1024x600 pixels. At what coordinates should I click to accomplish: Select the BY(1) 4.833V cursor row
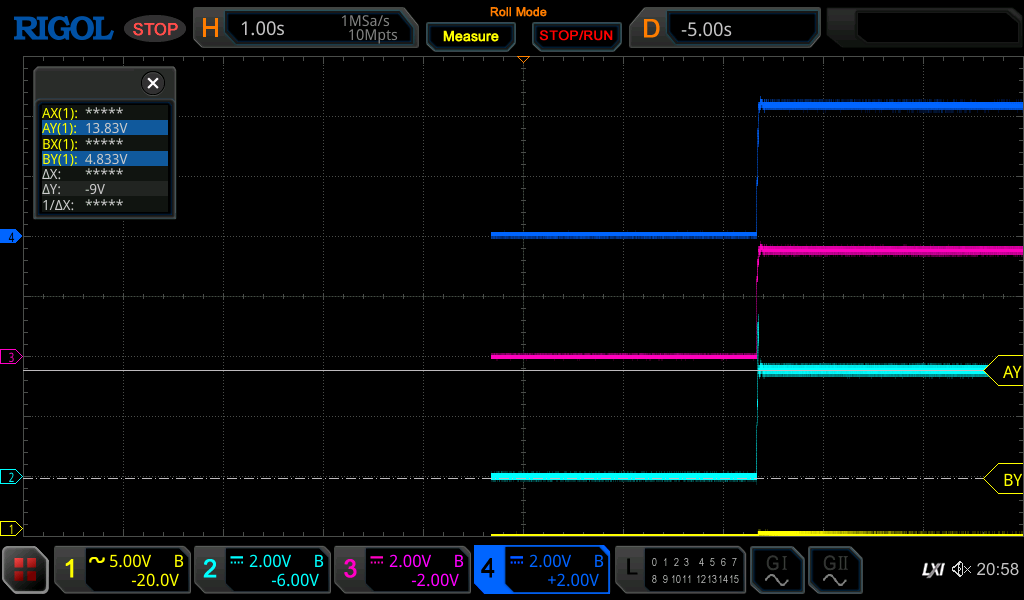tap(104, 159)
